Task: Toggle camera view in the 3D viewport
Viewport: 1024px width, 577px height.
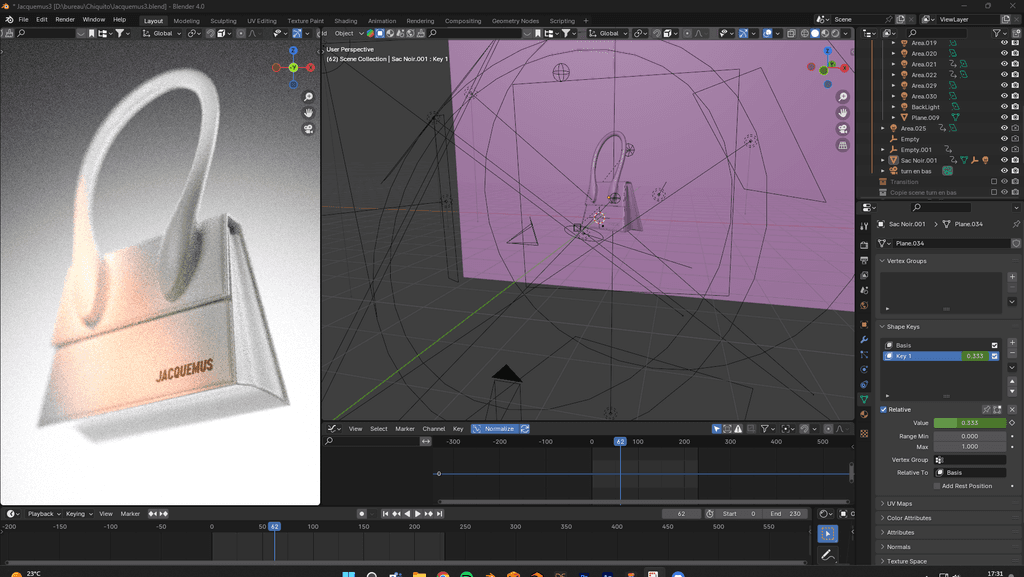Action: click(843, 129)
